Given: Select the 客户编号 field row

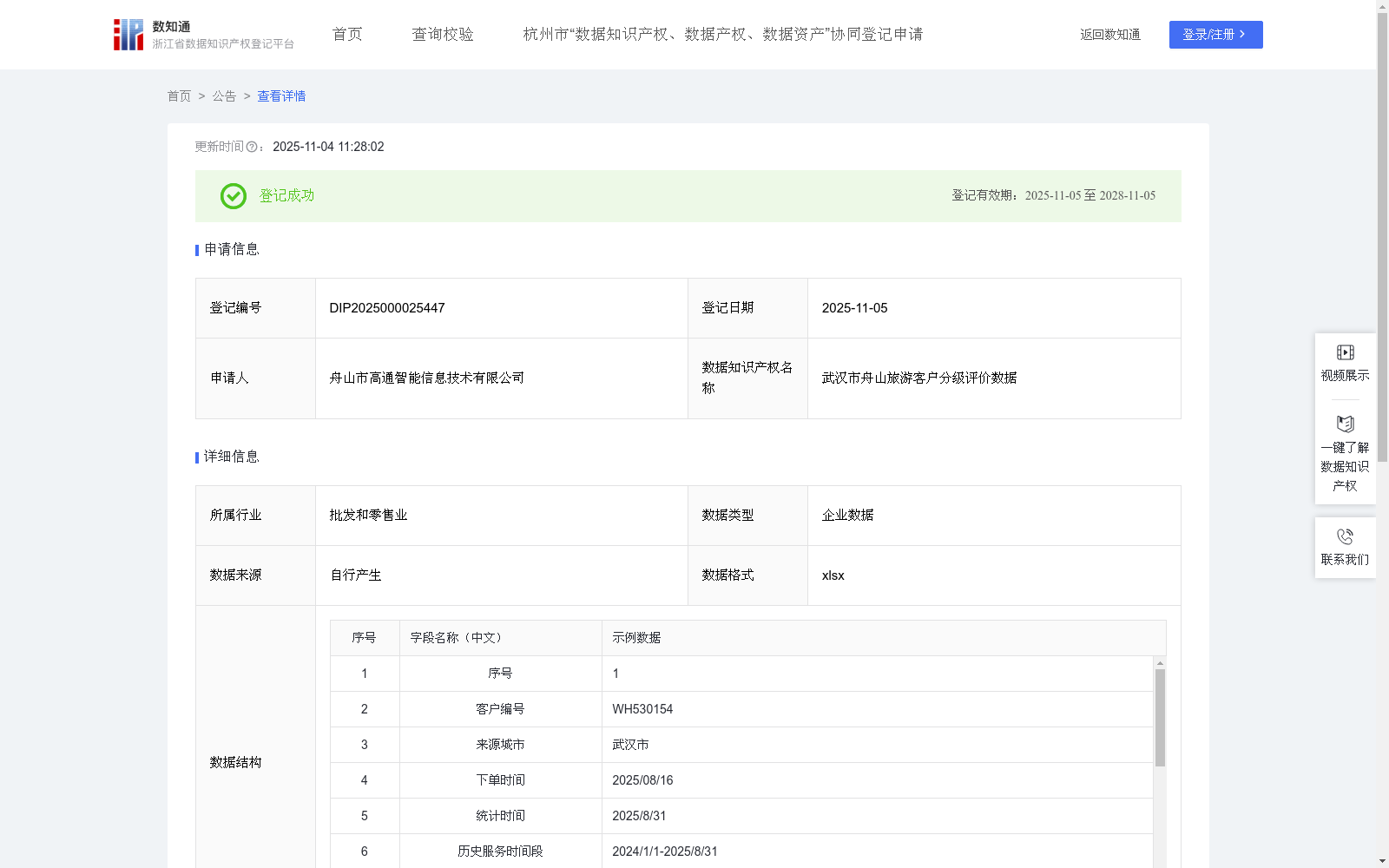Looking at the screenshot, I should (x=741, y=709).
